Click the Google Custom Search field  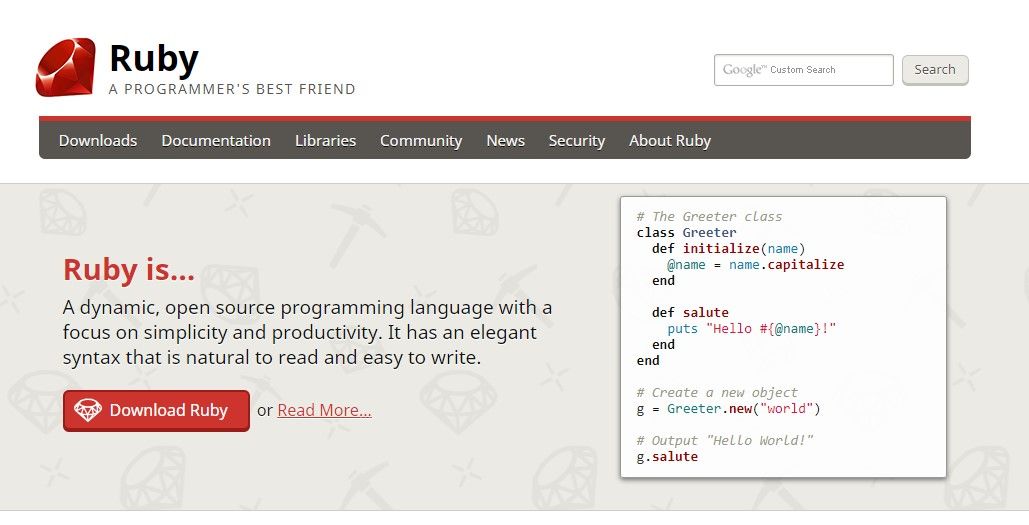[x=804, y=70]
